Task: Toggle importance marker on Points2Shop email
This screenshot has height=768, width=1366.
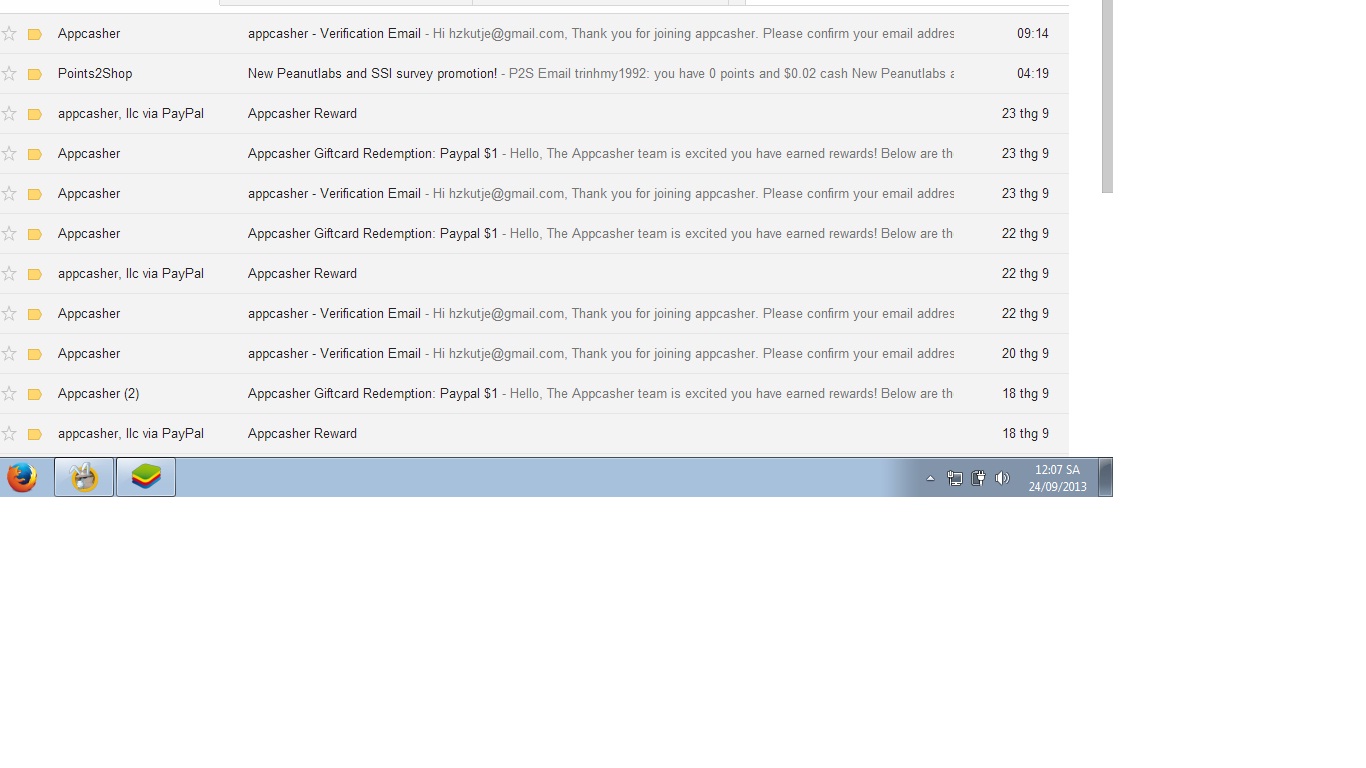Action: (x=35, y=74)
